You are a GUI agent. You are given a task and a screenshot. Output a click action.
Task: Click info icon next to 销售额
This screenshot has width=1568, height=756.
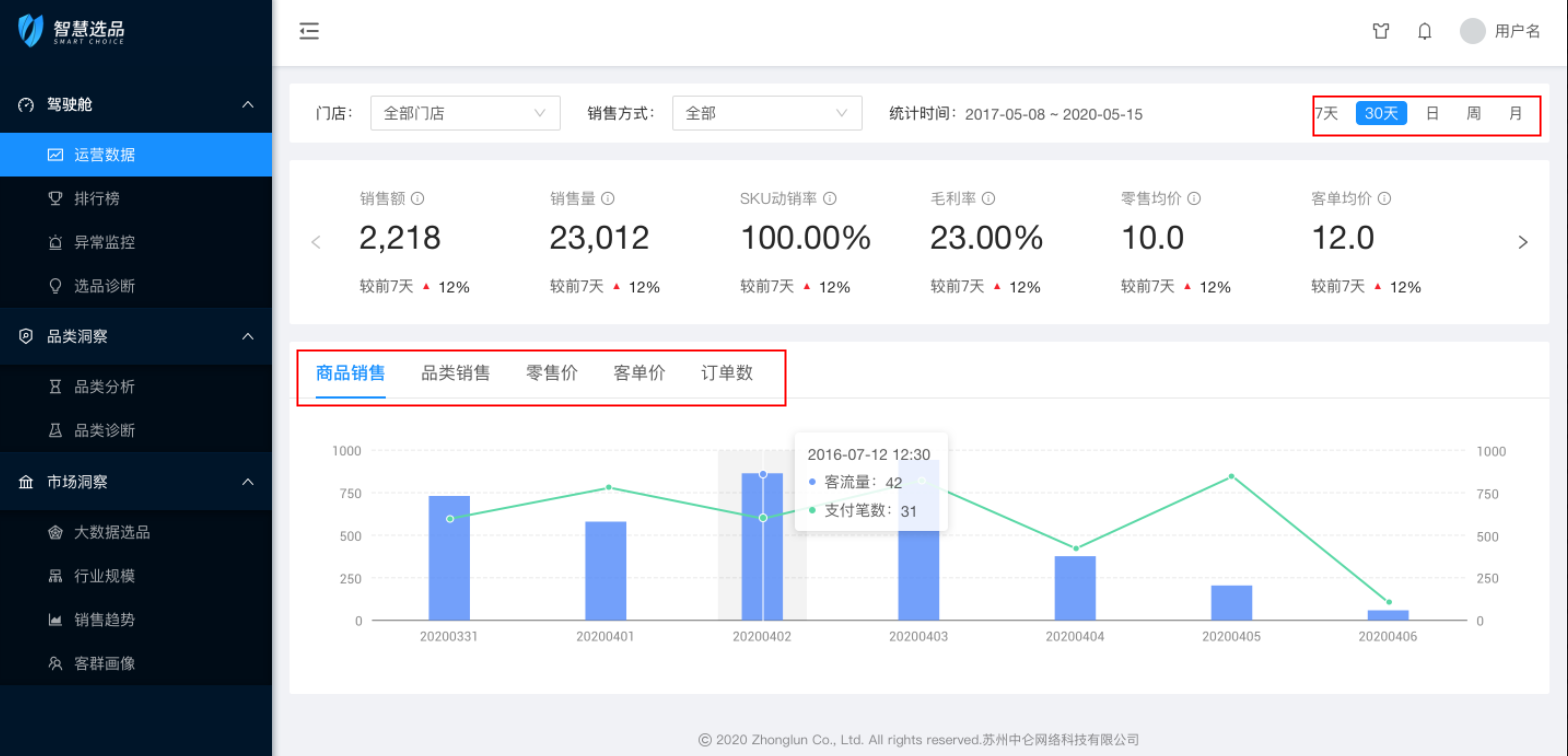(x=418, y=199)
